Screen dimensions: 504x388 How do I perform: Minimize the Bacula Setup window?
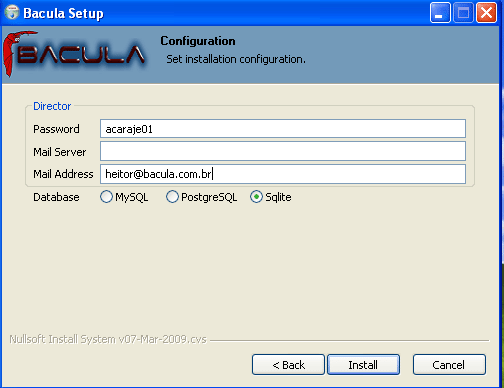[440, 13]
